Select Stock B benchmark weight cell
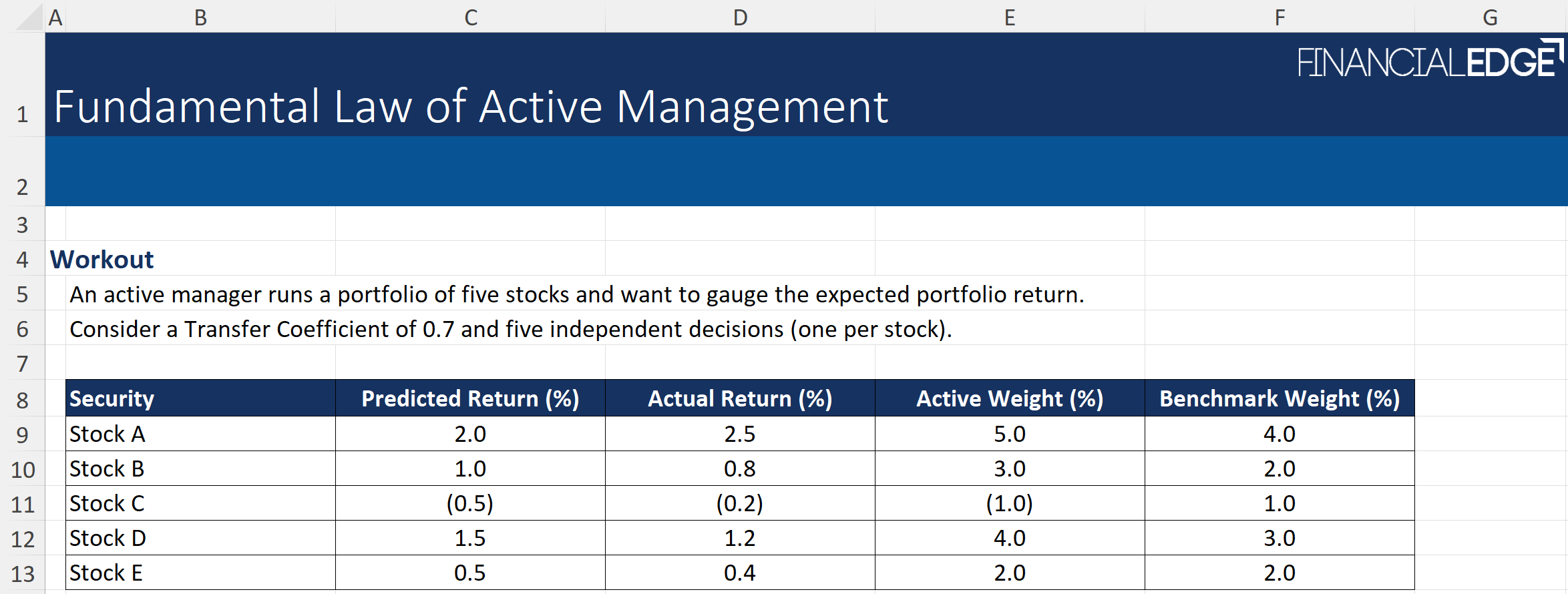Viewport: 1568px width, 594px height. click(x=1280, y=469)
